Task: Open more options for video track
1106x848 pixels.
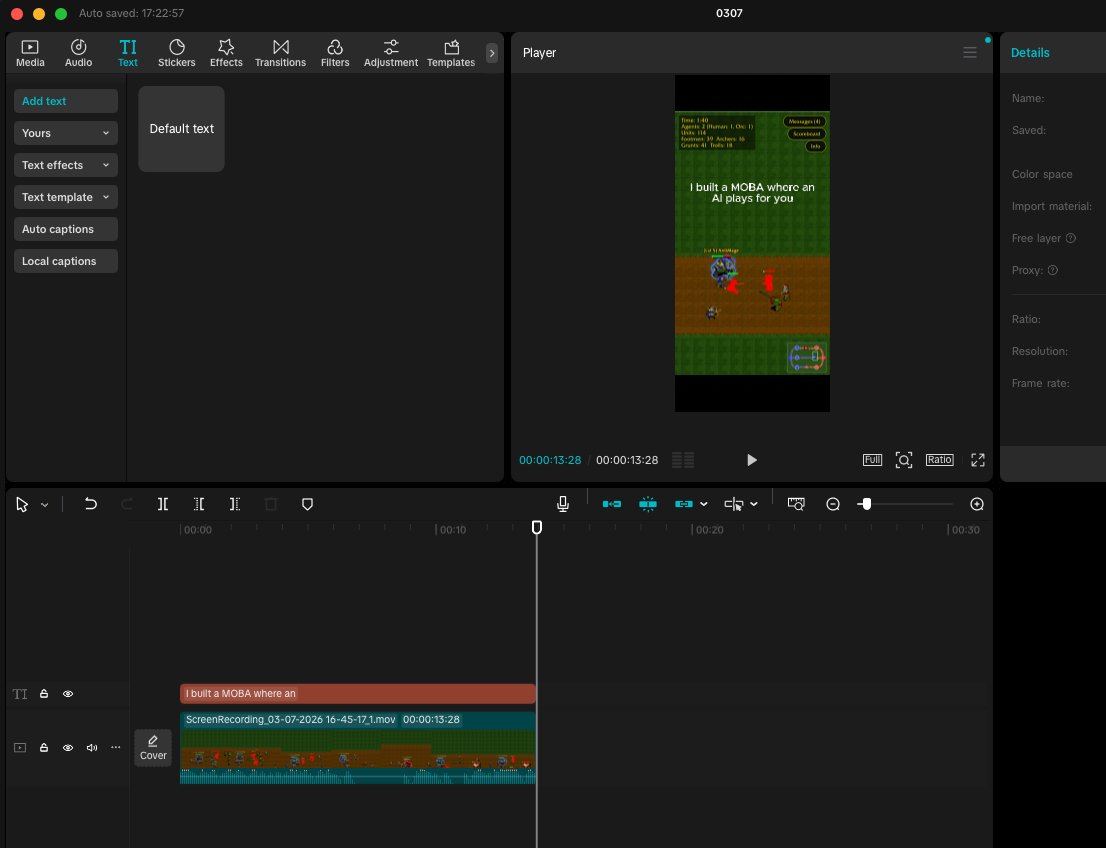Action: (116, 747)
